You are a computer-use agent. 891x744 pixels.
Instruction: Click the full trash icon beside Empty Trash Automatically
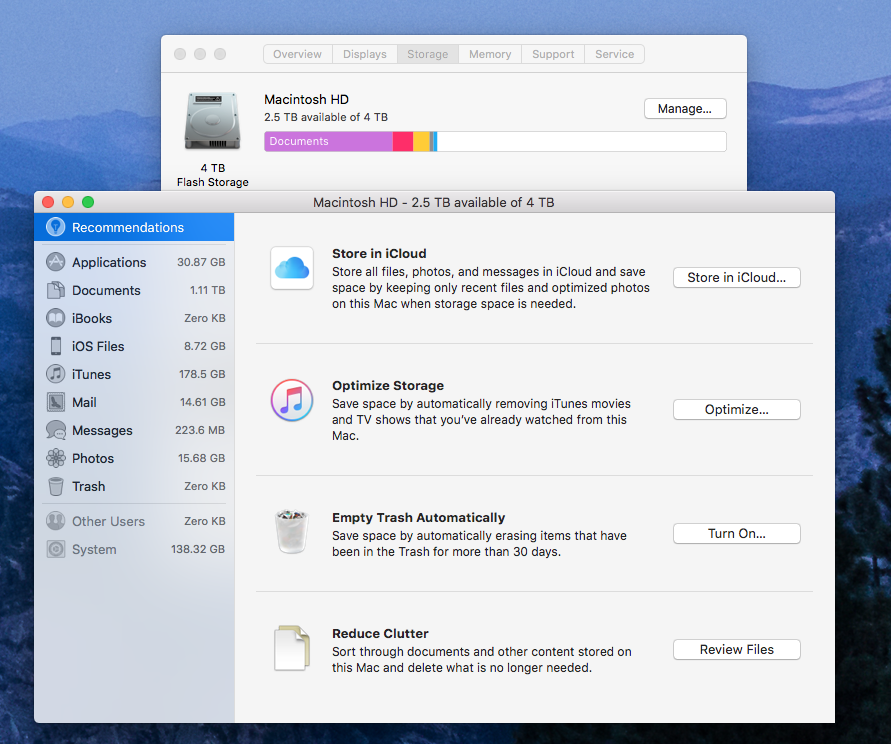[292, 531]
